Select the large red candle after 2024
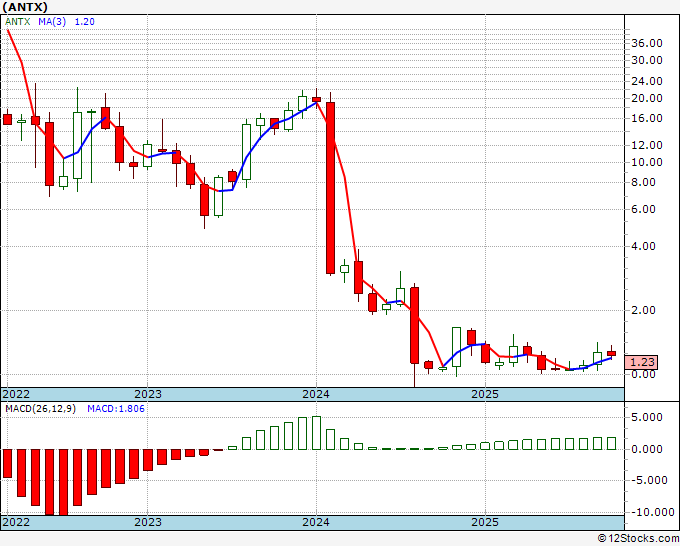Screen dimensions: 680x546 (330, 187)
